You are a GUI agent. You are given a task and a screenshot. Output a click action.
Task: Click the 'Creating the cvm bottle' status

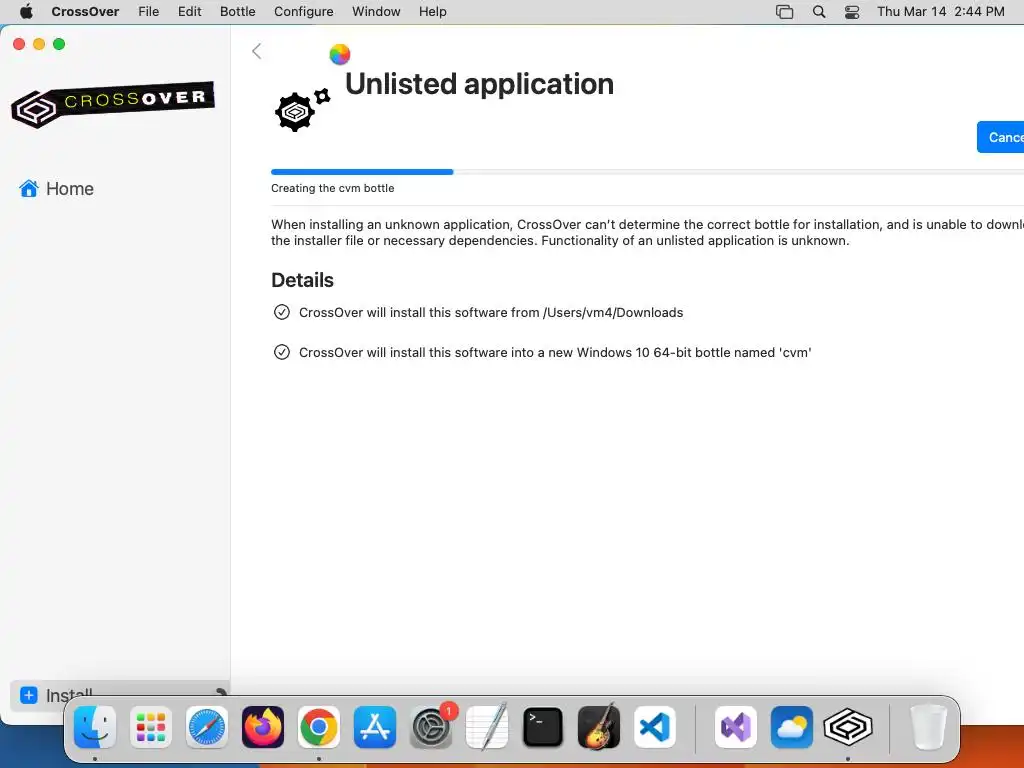pyautogui.click(x=332, y=188)
